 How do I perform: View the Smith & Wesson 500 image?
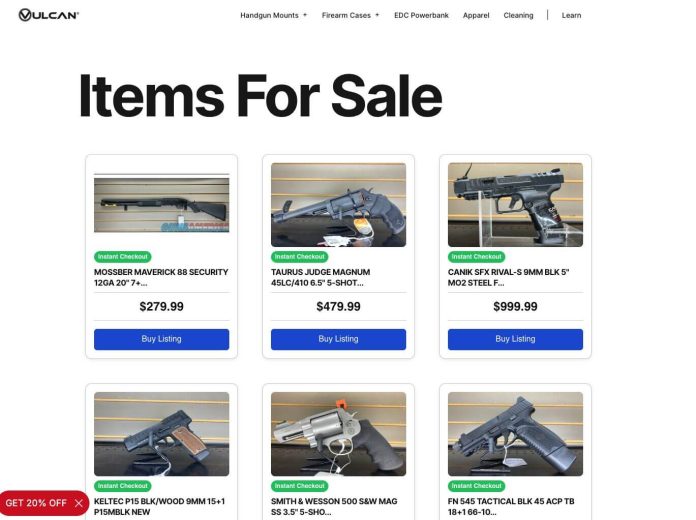pos(338,434)
